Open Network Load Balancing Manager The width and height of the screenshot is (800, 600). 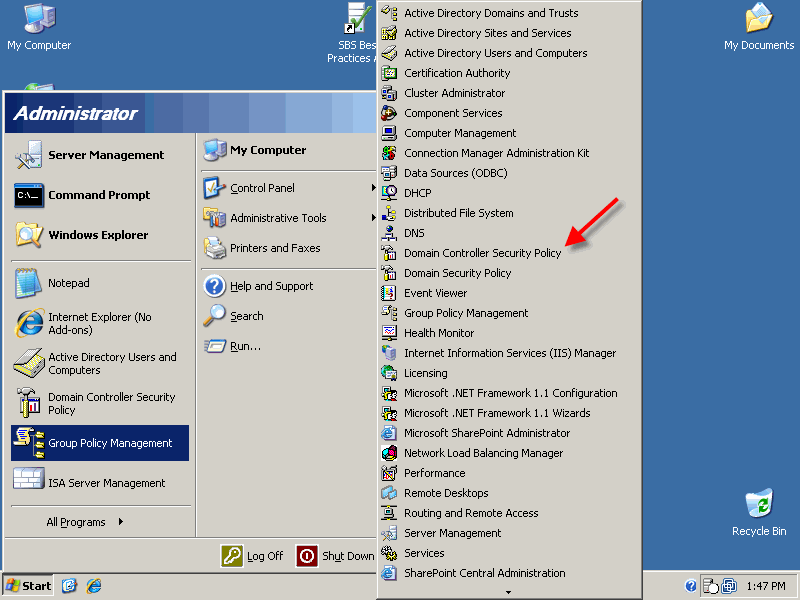pyautogui.click(x=509, y=453)
